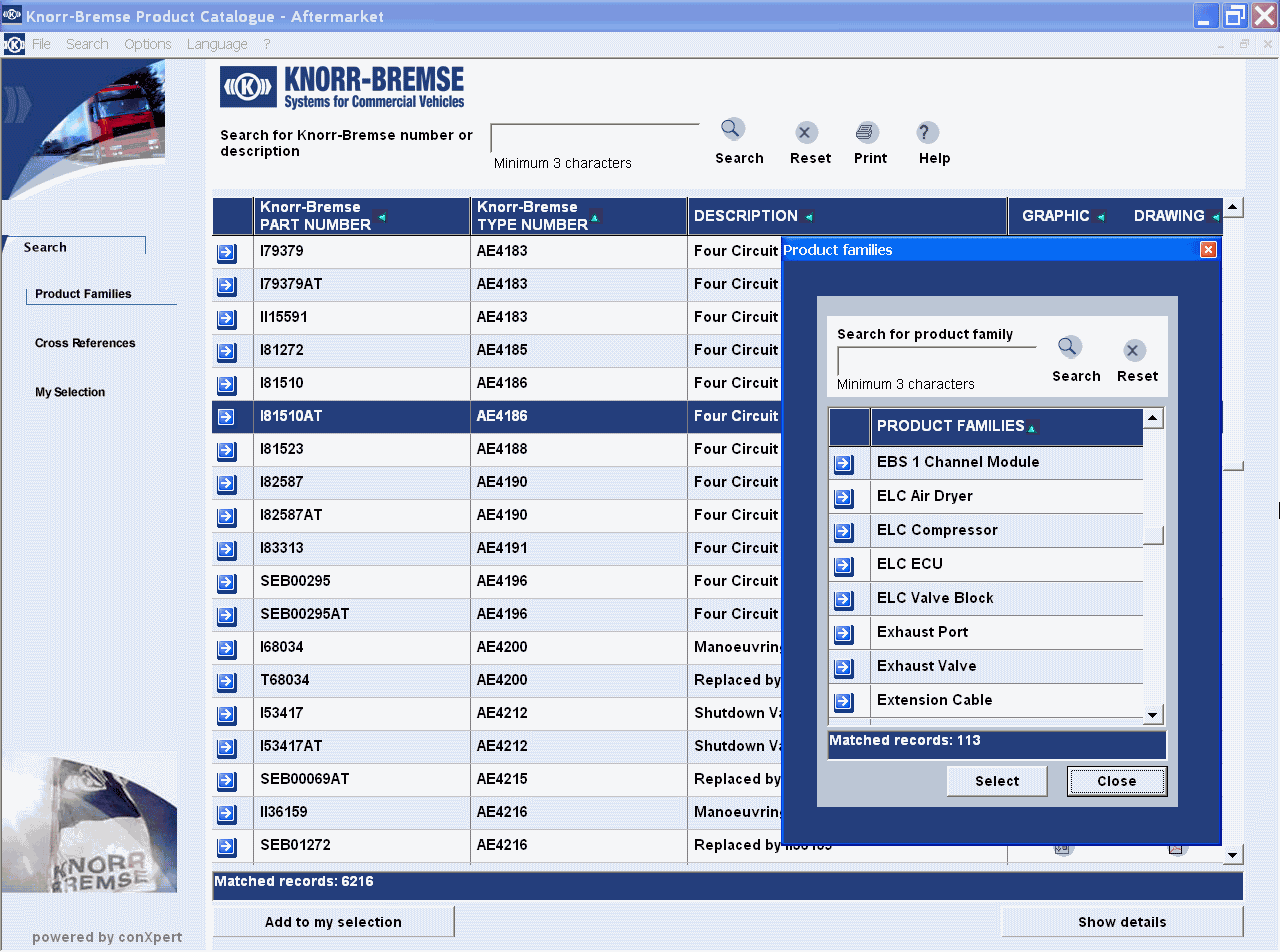Sort by DESCRIPTION column header
Viewport: 1280px width, 952px height.
[x=847, y=216]
